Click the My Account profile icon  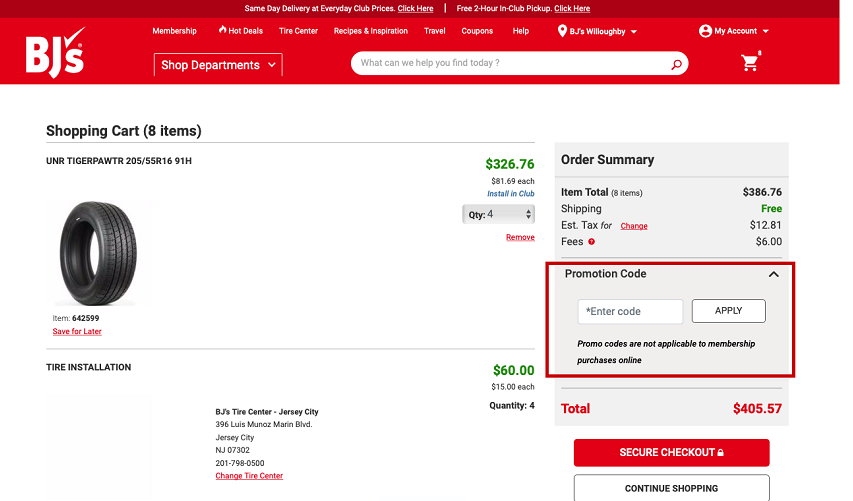tap(705, 31)
